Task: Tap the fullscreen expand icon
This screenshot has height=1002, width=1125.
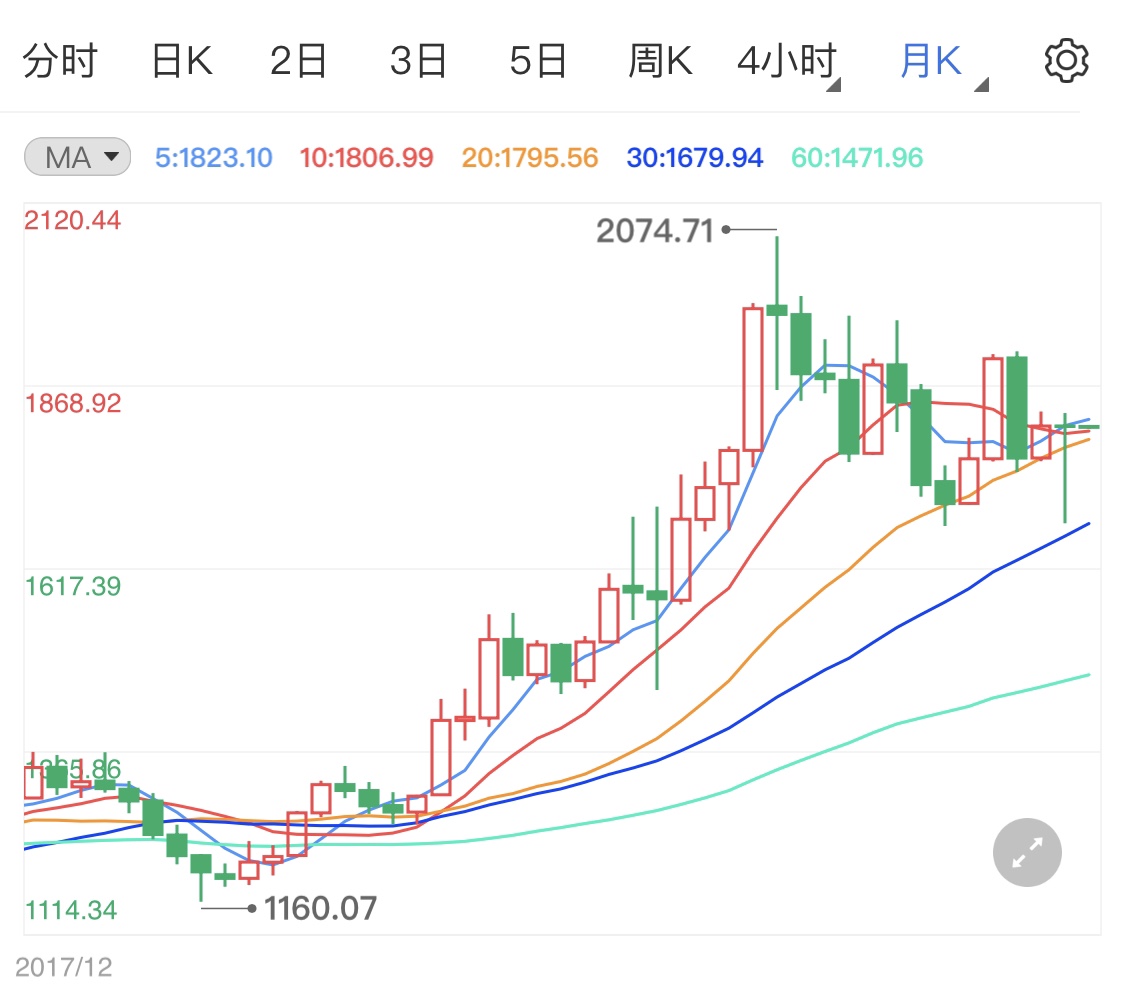Action: pyautogui.click(x=1026, y=852)
